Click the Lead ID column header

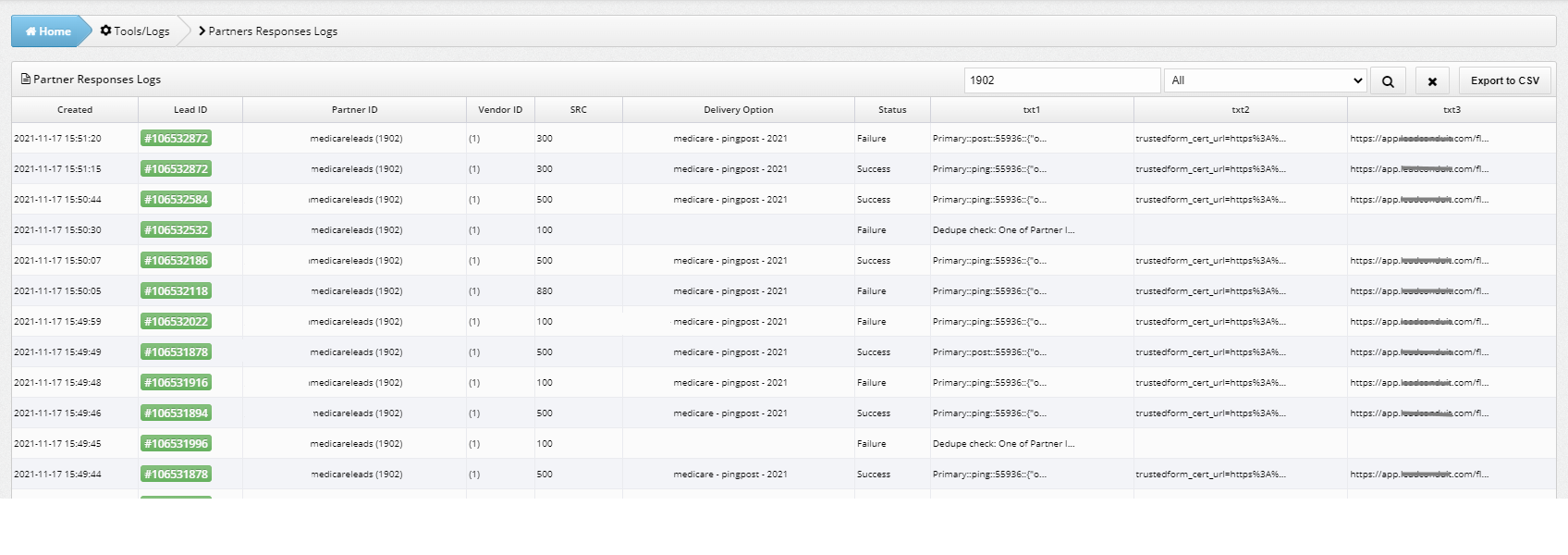tap(190, 109)
